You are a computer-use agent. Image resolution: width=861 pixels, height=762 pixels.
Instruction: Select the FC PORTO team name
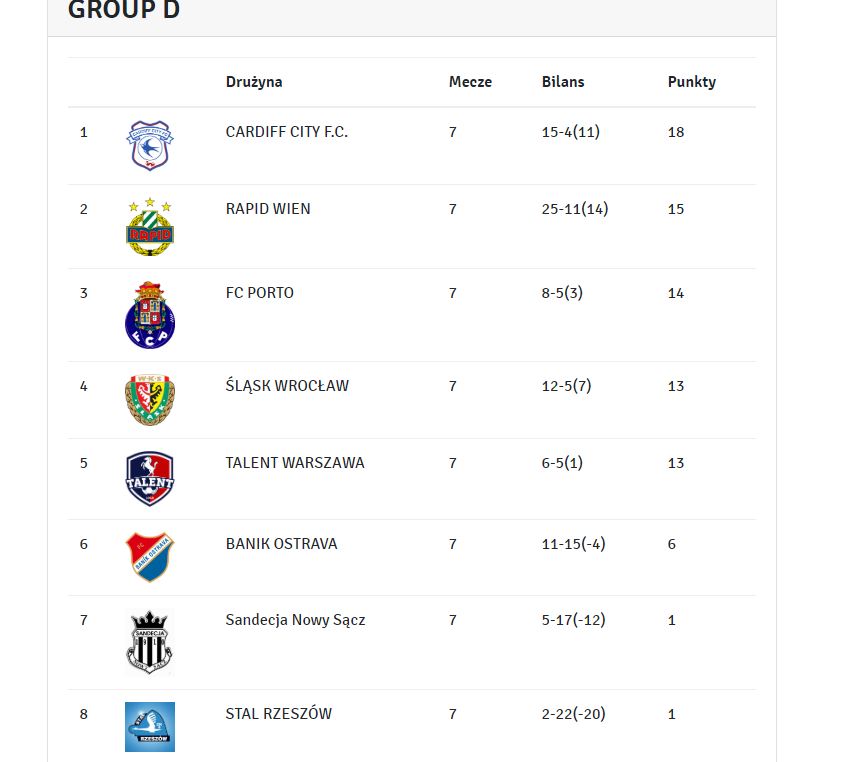[x=260, y=293]
